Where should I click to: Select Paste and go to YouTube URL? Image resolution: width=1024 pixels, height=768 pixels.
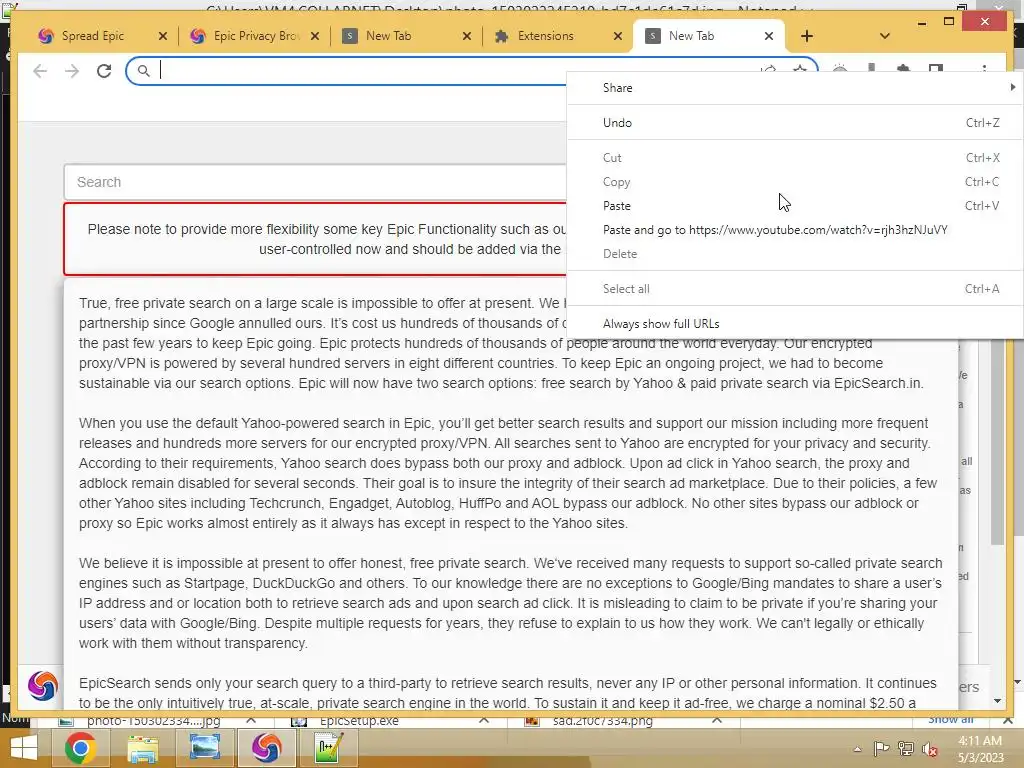[x=794, y=230]
